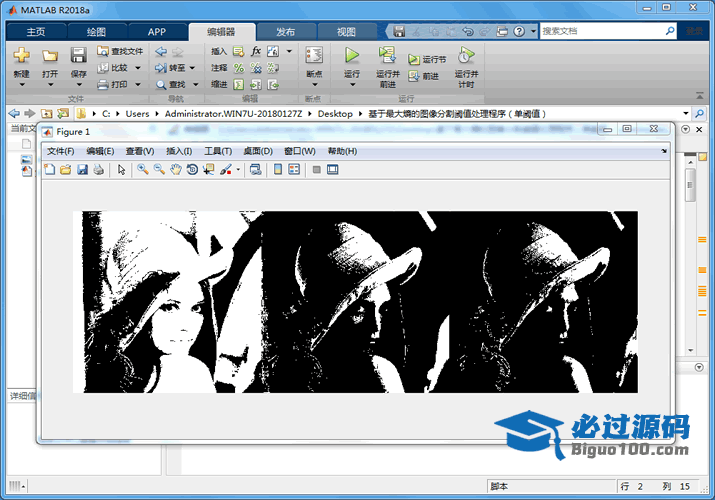
Task: Toggle the brush data tool
Action: [x=226, y=170]
